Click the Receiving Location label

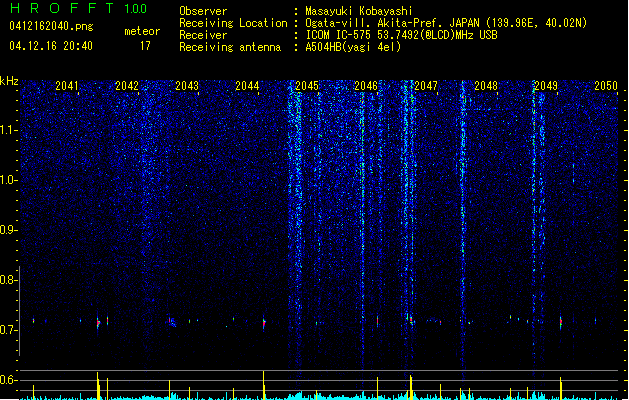[233, 23]
